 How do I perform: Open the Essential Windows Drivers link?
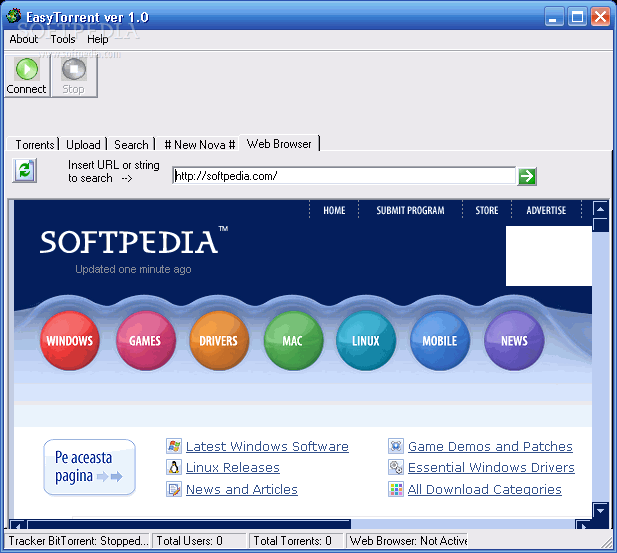point(491,468)
